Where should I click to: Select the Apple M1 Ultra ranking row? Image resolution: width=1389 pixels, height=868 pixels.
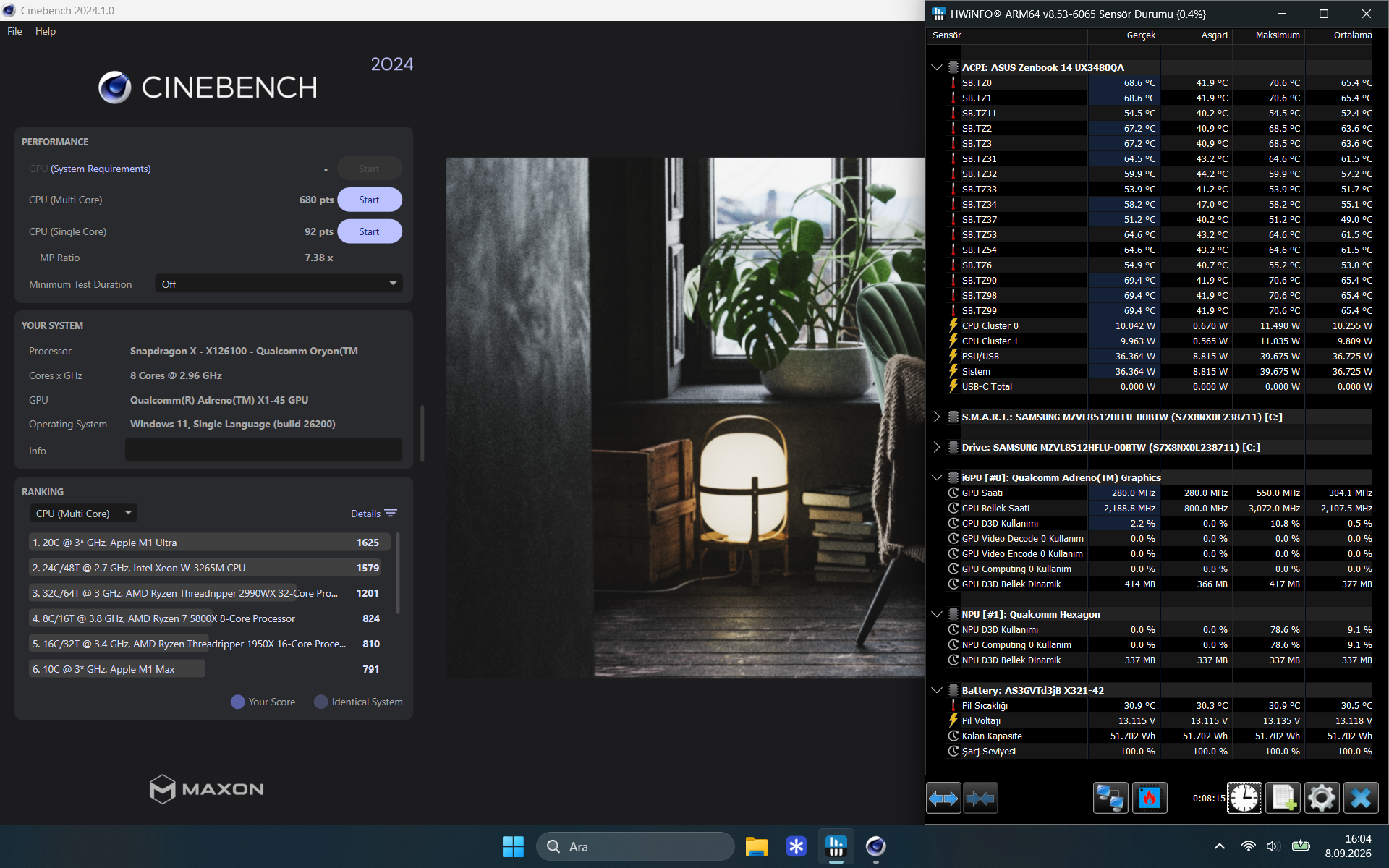(x=209, y=542)
